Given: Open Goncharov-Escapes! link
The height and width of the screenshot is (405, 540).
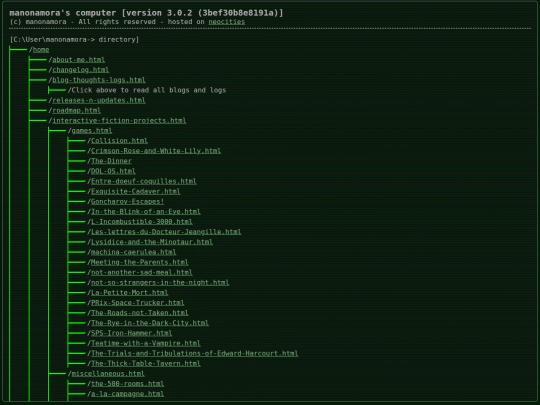Looking at the screenshot, I should point(127,201).
